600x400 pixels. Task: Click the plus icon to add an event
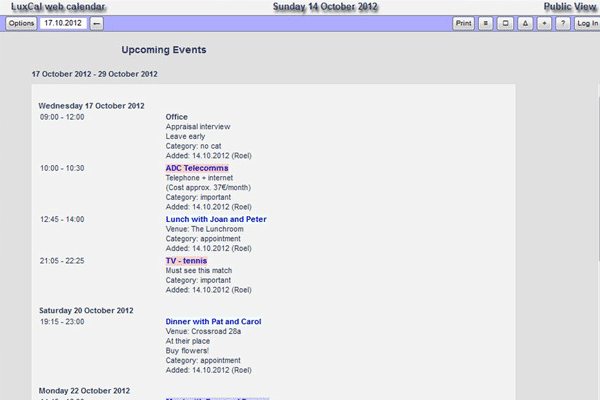click(544, 23)
